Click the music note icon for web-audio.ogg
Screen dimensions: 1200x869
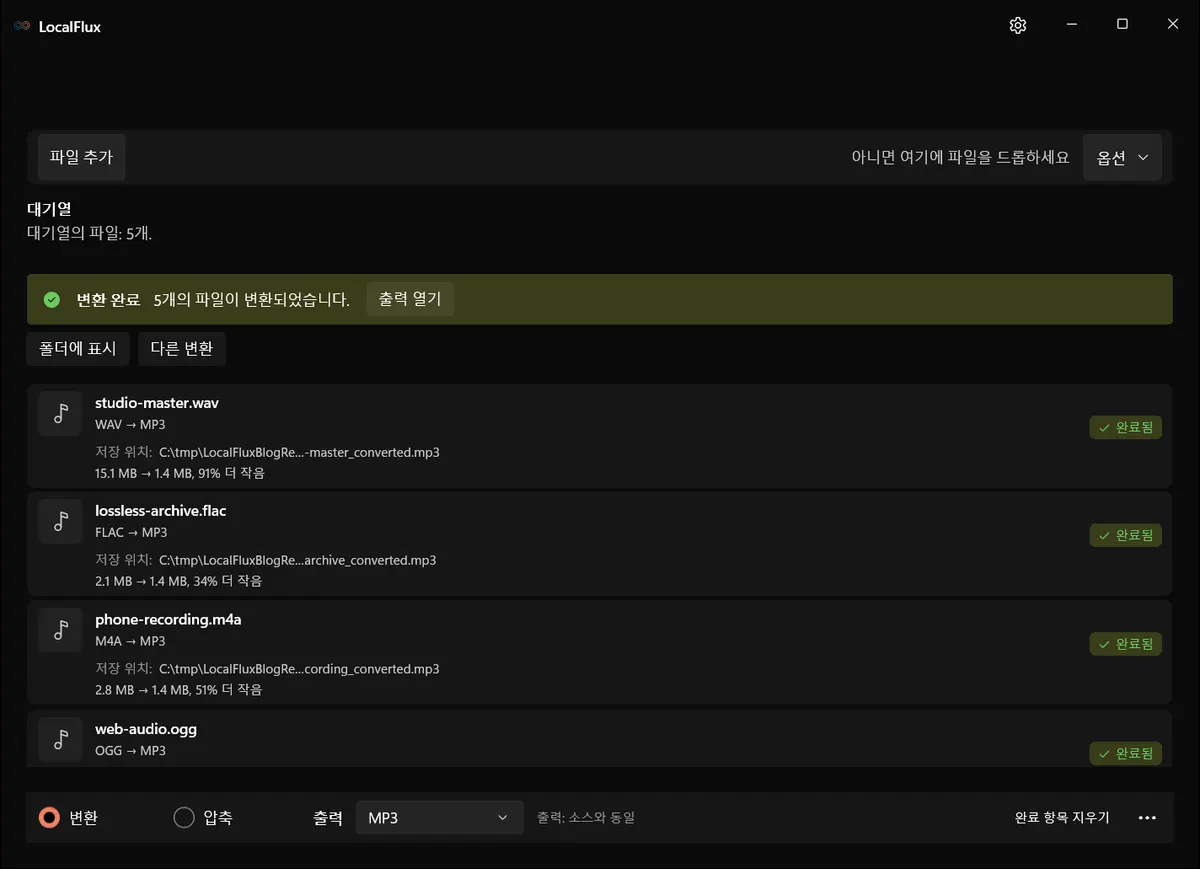tap(60, 739)
